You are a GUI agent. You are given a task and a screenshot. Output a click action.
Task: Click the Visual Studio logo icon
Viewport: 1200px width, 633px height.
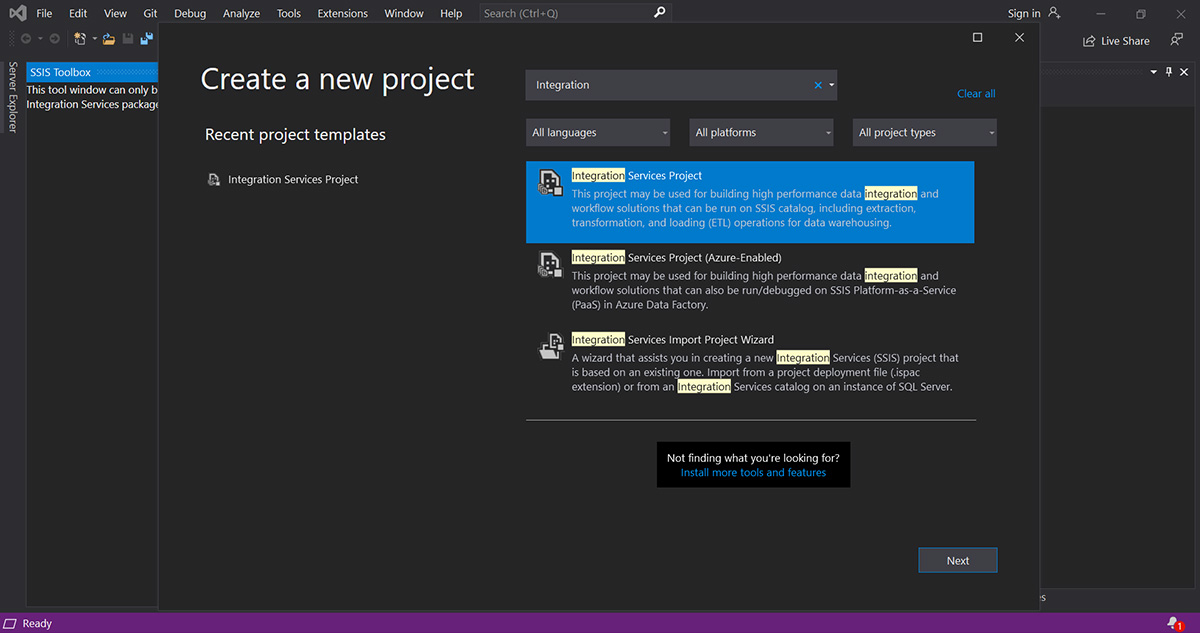click(17, 13)
